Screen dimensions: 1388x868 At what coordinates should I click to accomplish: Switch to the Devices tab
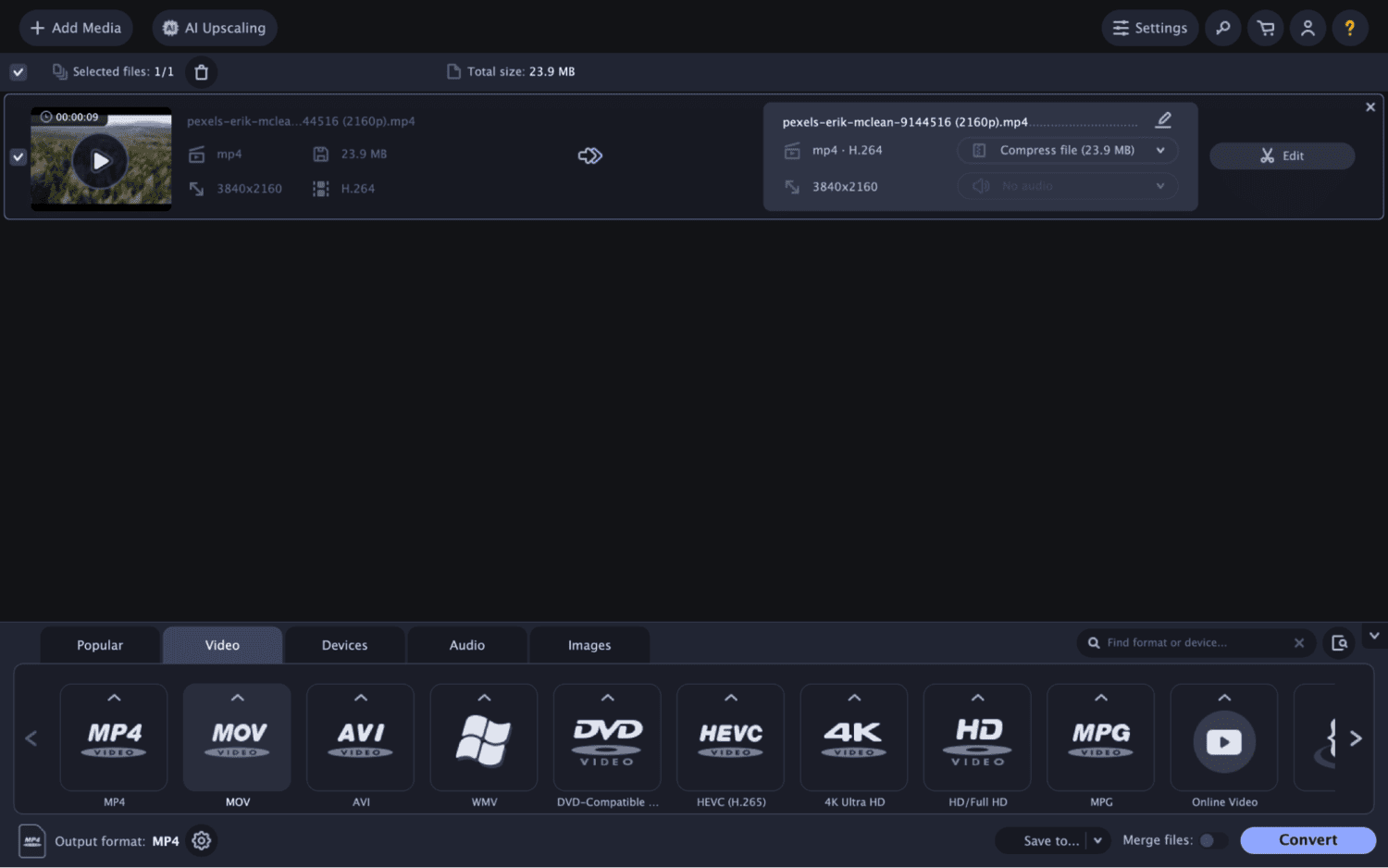pyautogui.click(x=344, y=645)
